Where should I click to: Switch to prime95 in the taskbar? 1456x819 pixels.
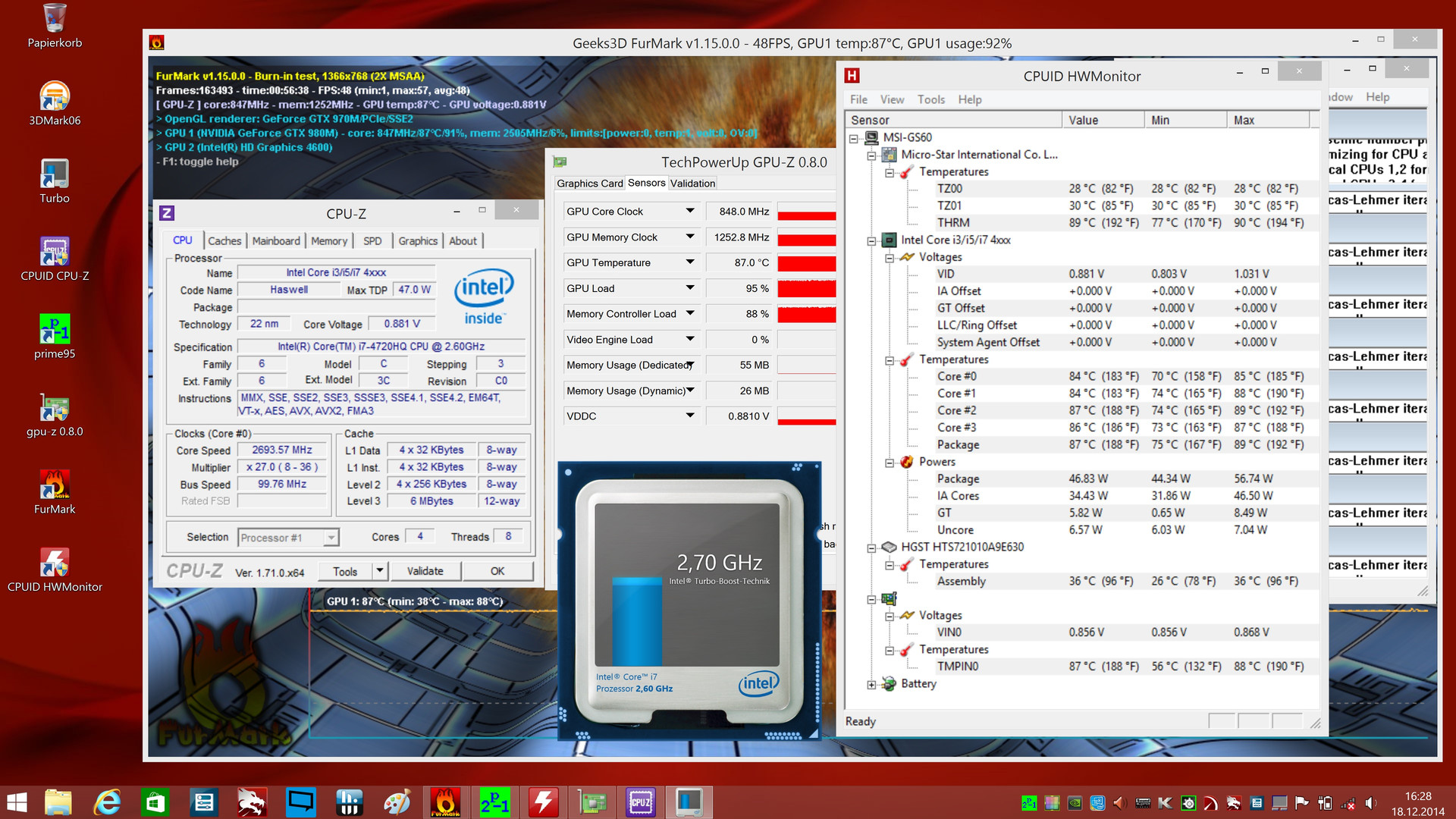click(494, 802)
